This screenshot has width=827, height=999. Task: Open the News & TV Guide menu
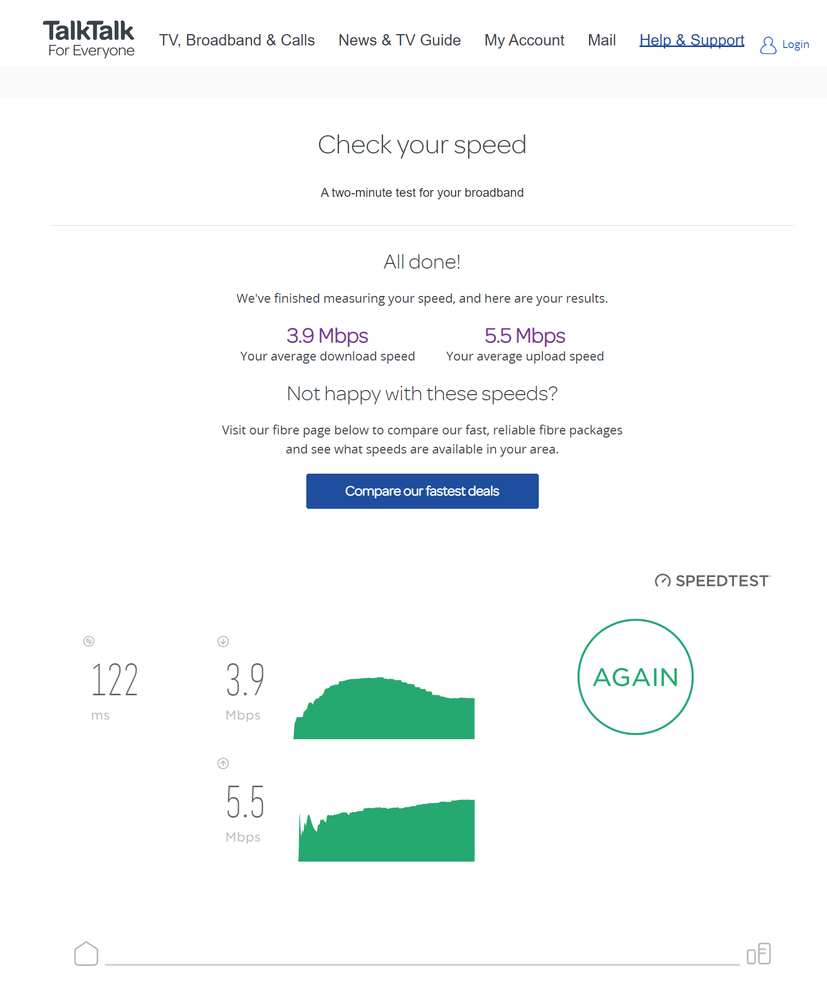pos(399,41)
